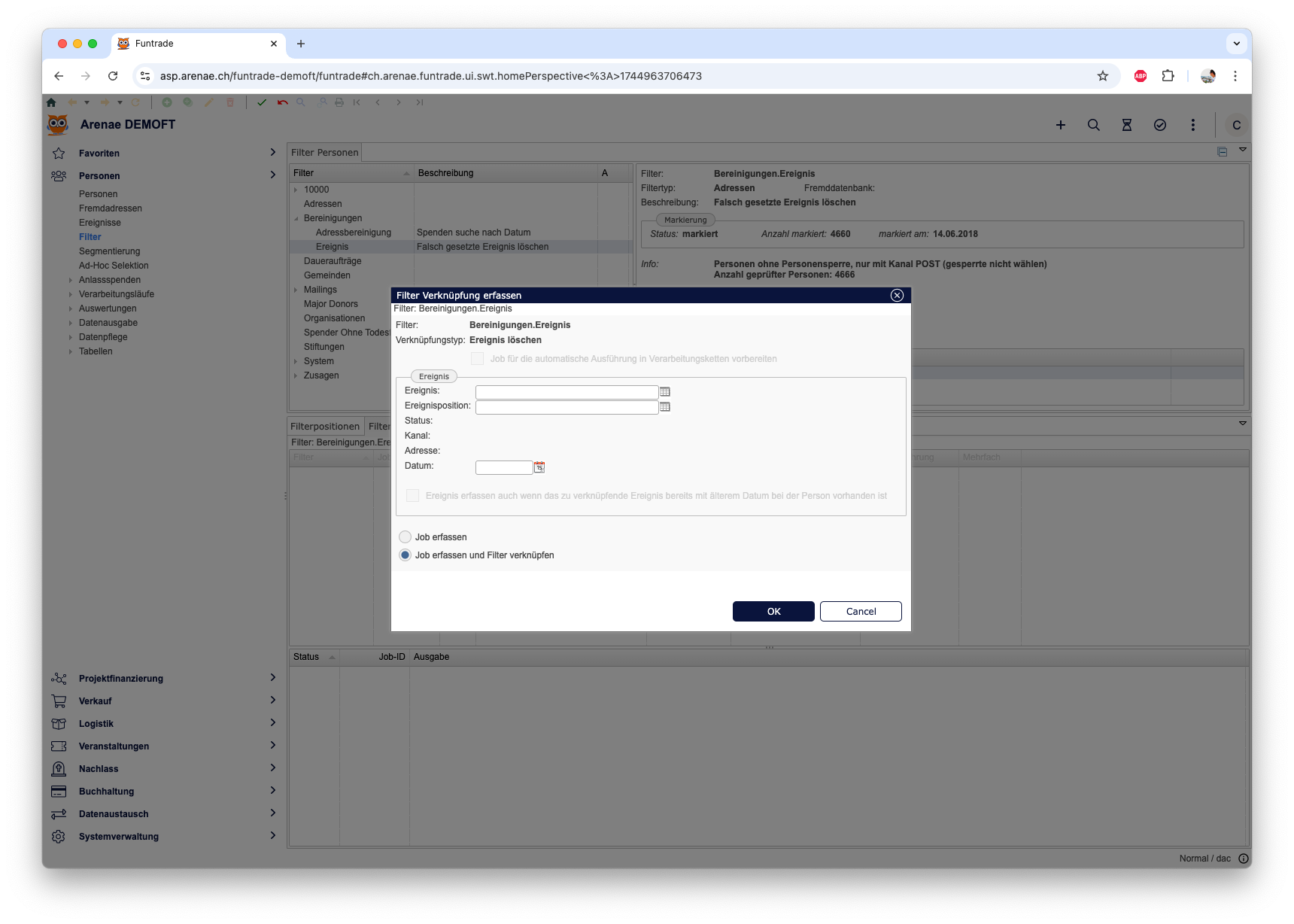The height and width of the screenshot is (924, 1294).
Task: Open the Ereignis lookup table icon
Action: pyautogui.click(x=664, y=392)
